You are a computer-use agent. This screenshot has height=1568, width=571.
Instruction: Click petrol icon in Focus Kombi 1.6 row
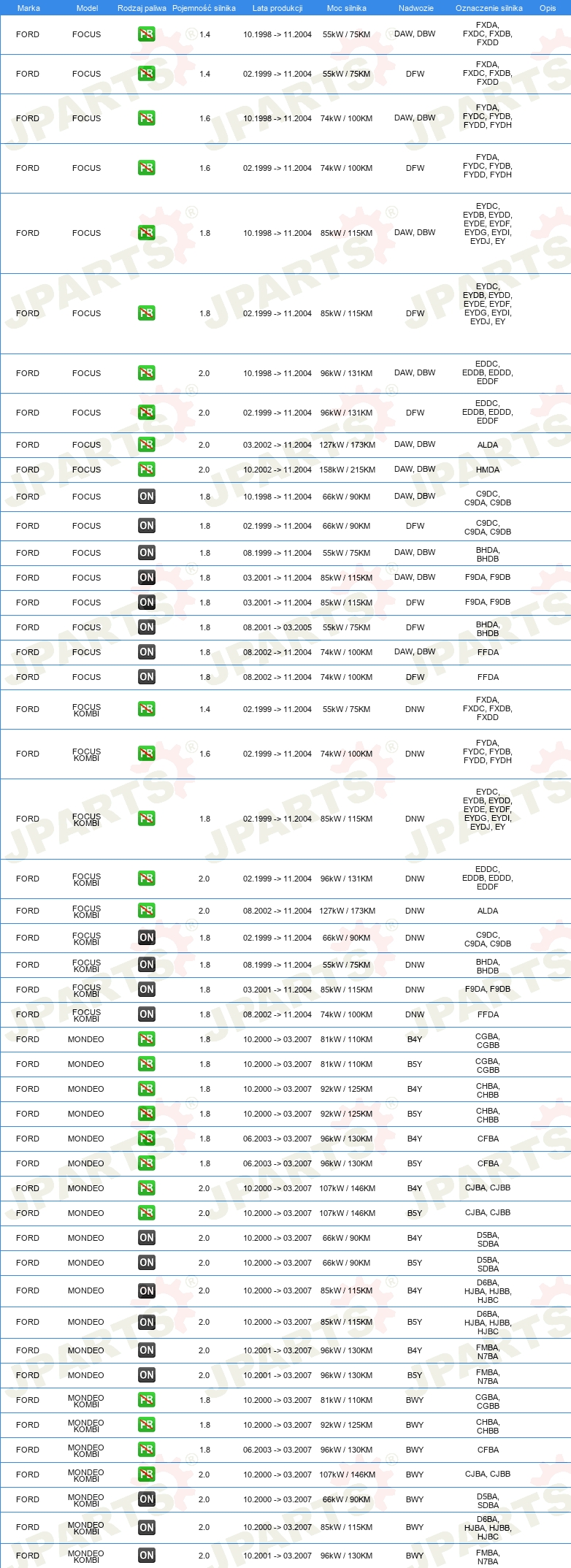pos(147,754)
